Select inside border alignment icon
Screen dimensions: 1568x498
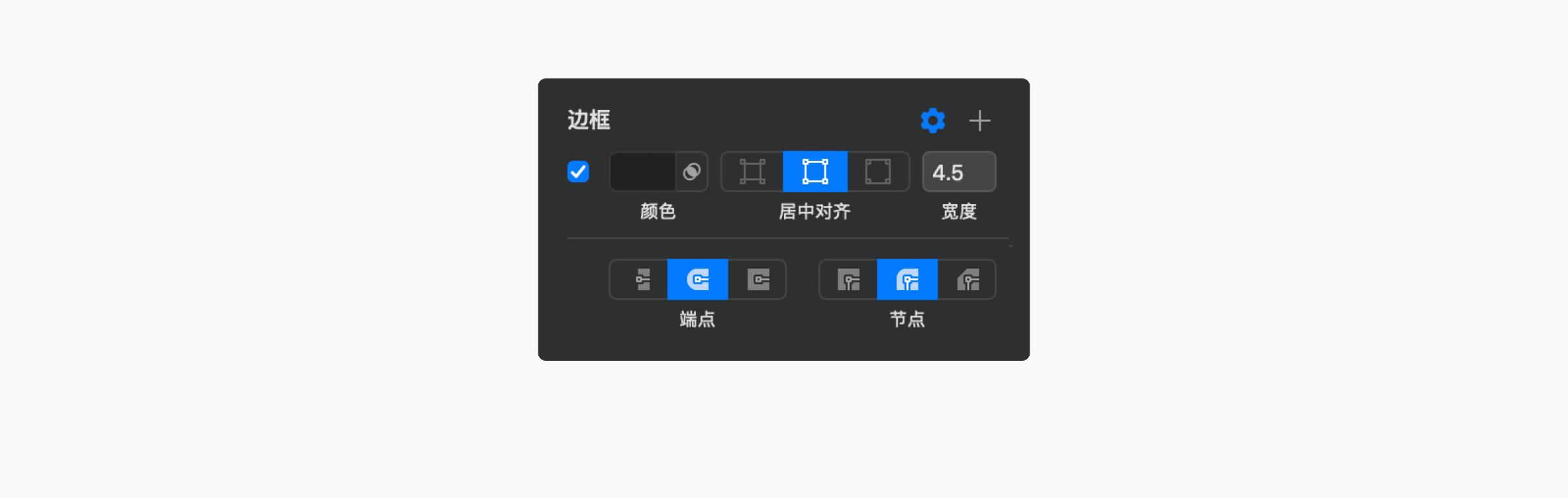point(752,171)
